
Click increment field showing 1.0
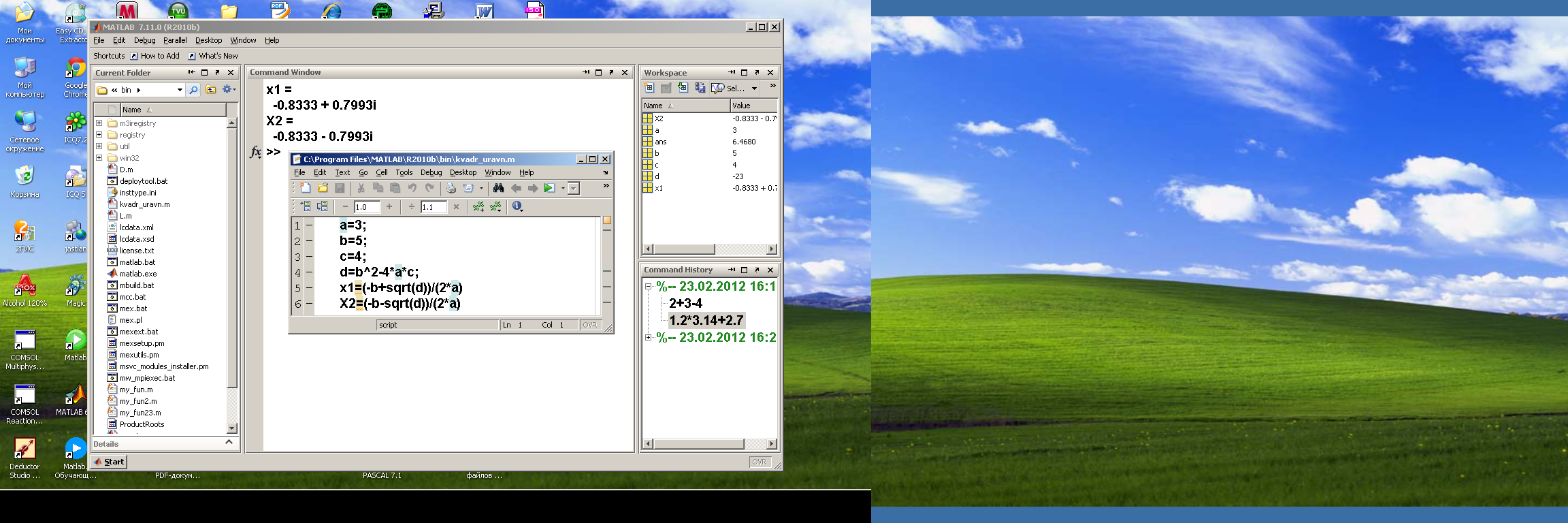tap(367, 207)
